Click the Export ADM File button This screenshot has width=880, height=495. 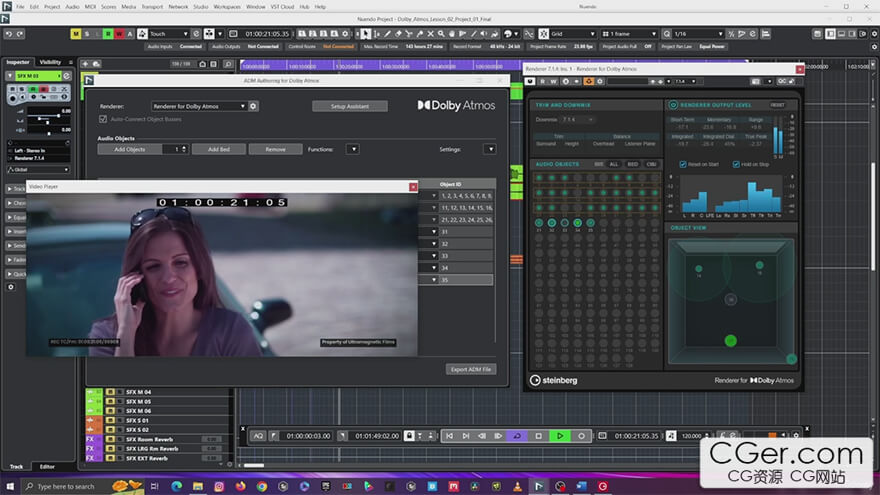471,369
